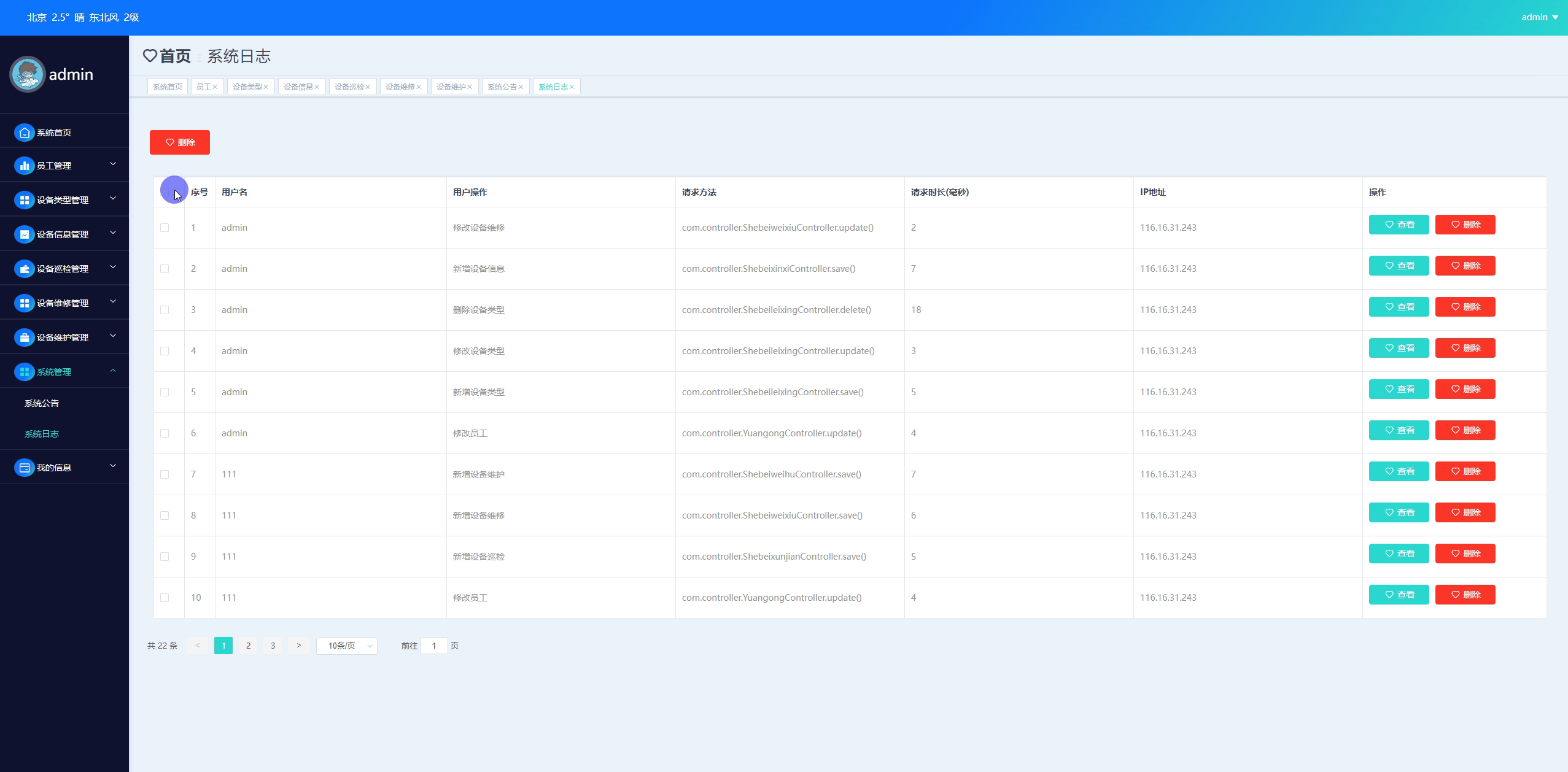Click the 前往 page number input field
This screenshot has width=1568, height=772.
click(433, 646)
